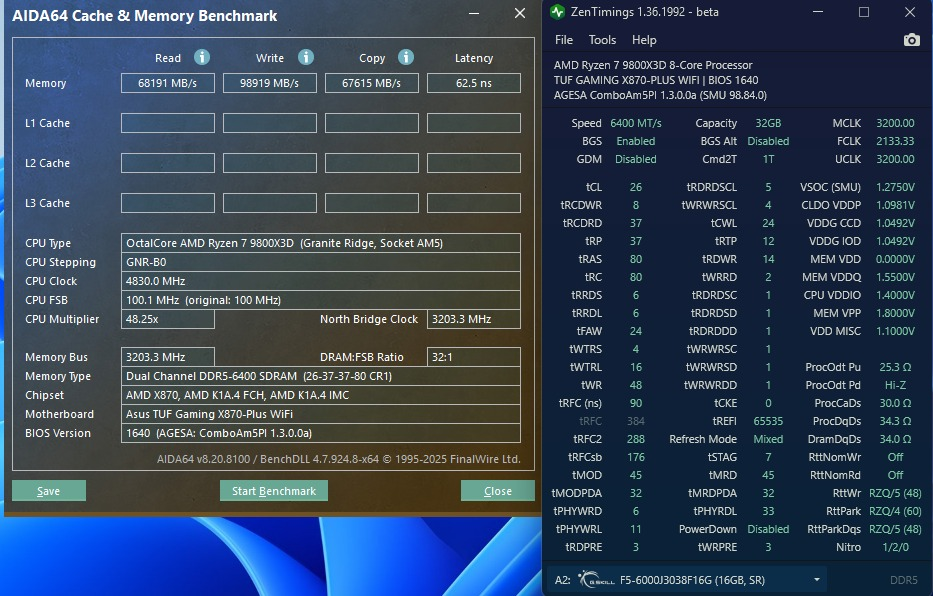Select the Memory Write value 98919 MB/s
The width and height of the screenshot is (933, 596).
(270, 83)
